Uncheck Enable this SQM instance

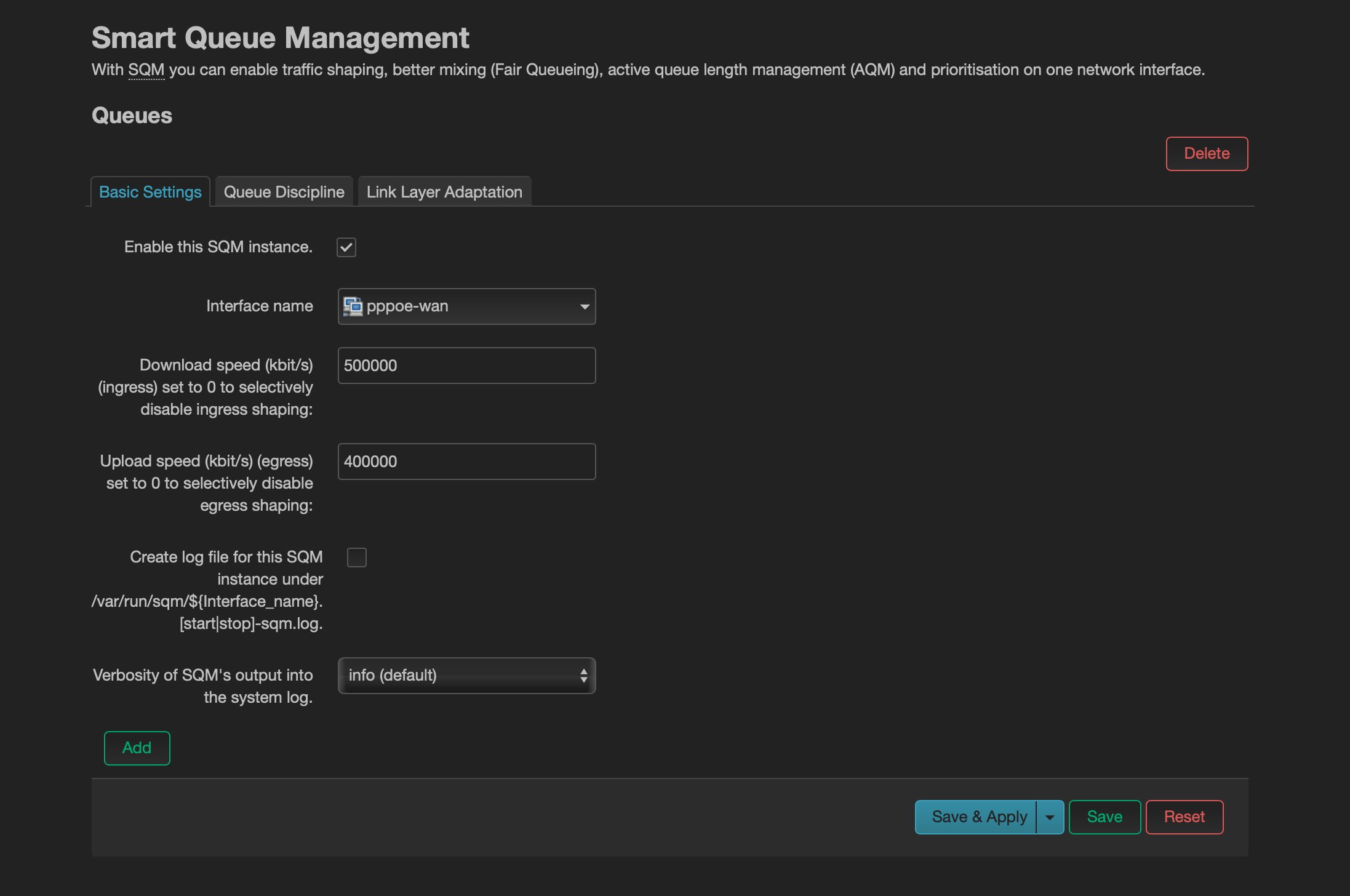pyautogui.click(x=346, y=247)
